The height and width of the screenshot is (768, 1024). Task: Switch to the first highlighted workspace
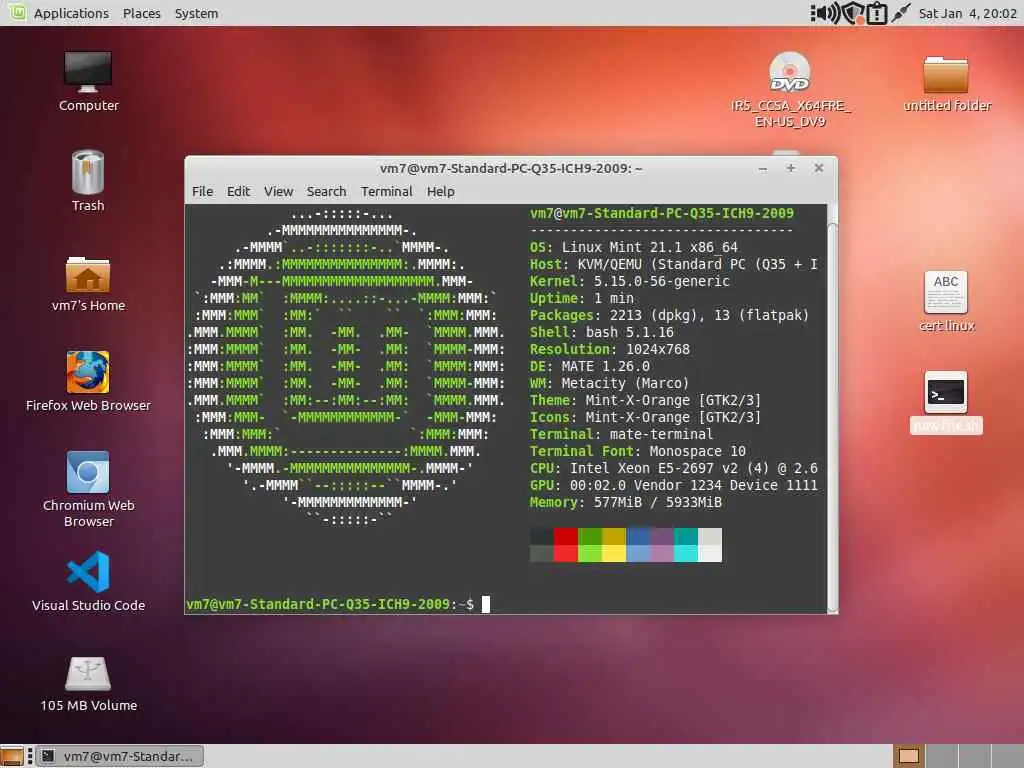click(909, 756)
